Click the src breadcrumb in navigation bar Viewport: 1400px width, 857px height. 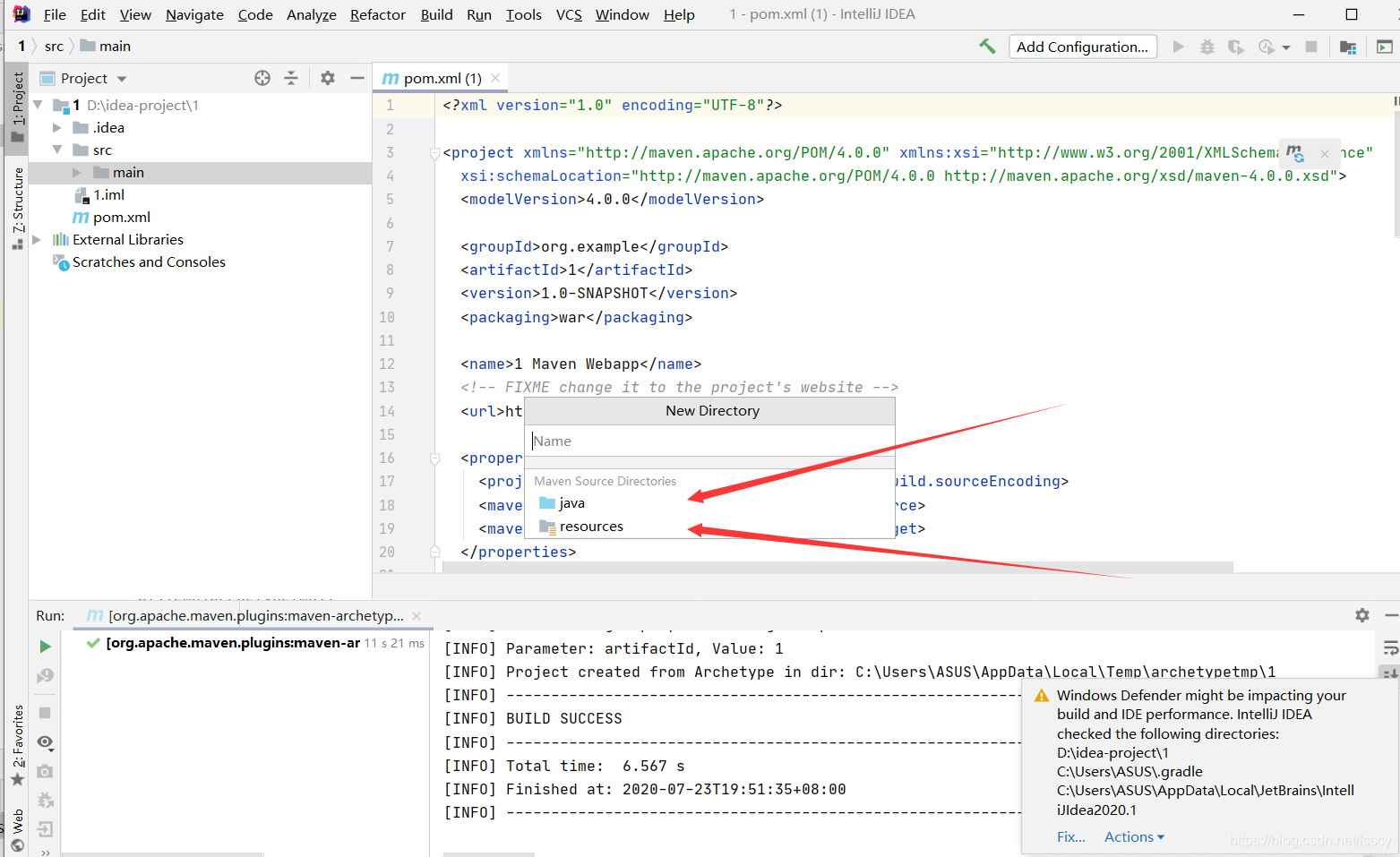54,46
